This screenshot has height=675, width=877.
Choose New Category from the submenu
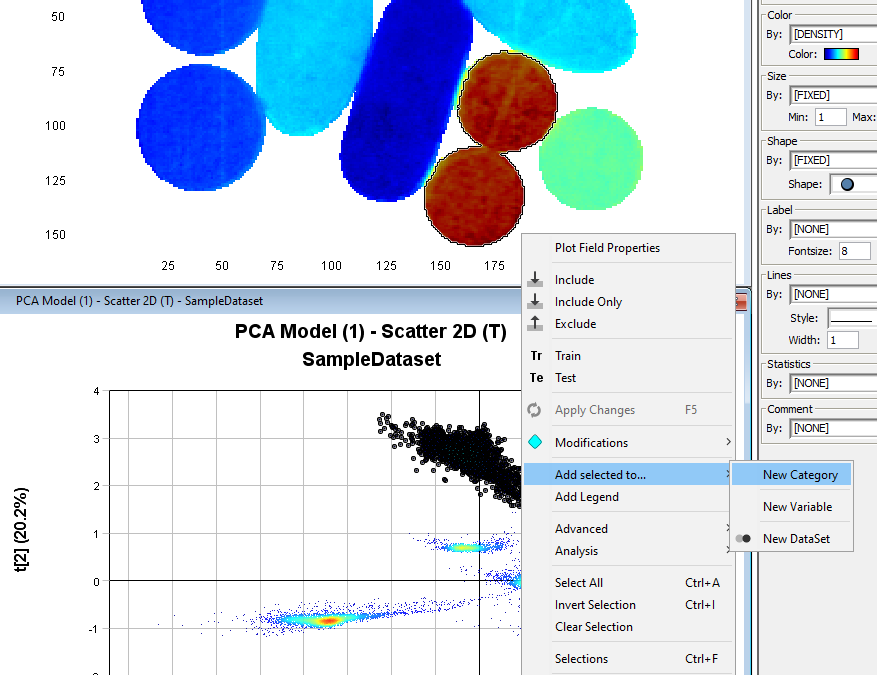tap(800, 475)
